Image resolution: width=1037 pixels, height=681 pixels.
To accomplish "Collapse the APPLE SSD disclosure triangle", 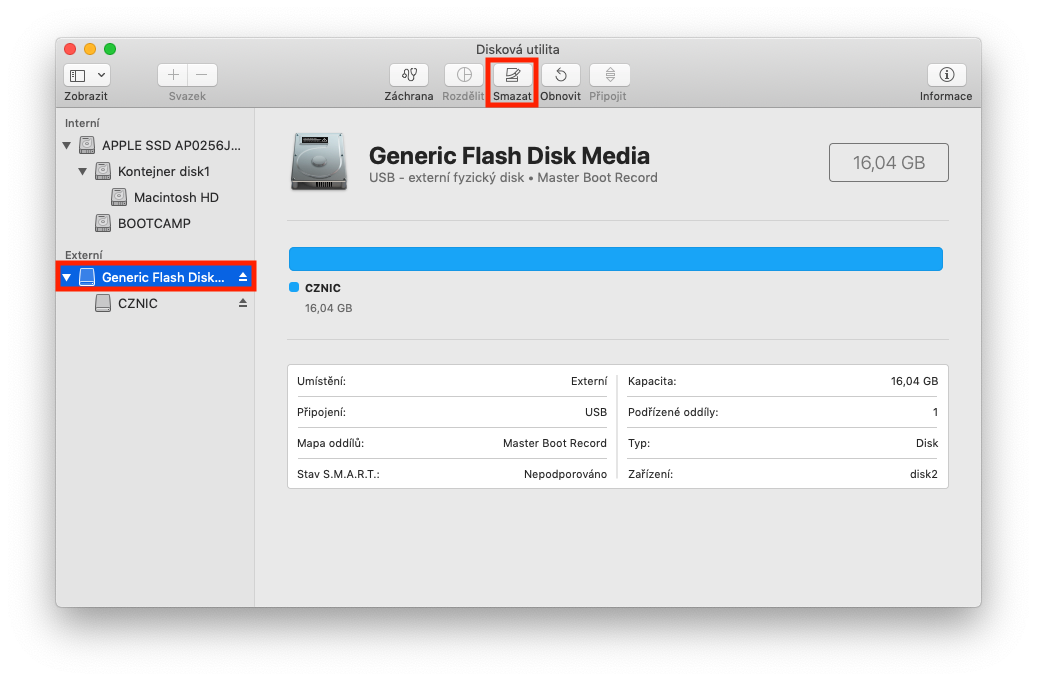I will [67, 145].
